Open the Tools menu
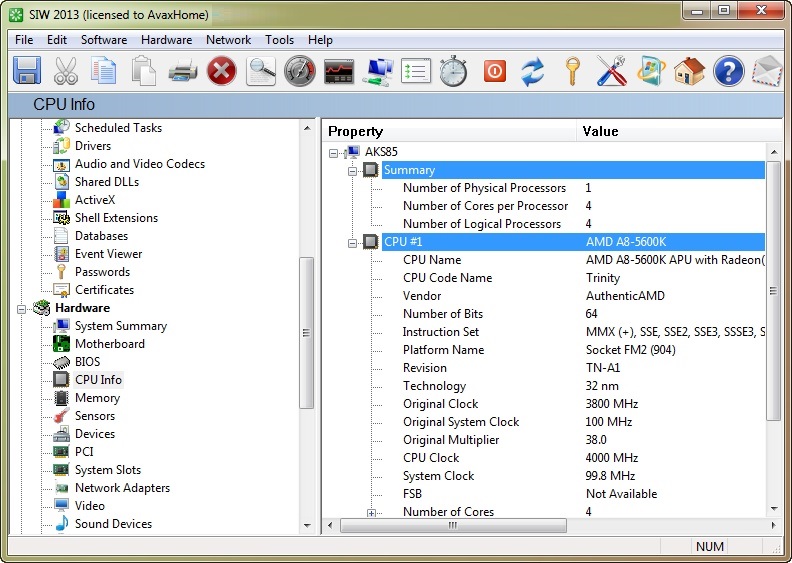This screenshot has height=563, width=792. 279,40
